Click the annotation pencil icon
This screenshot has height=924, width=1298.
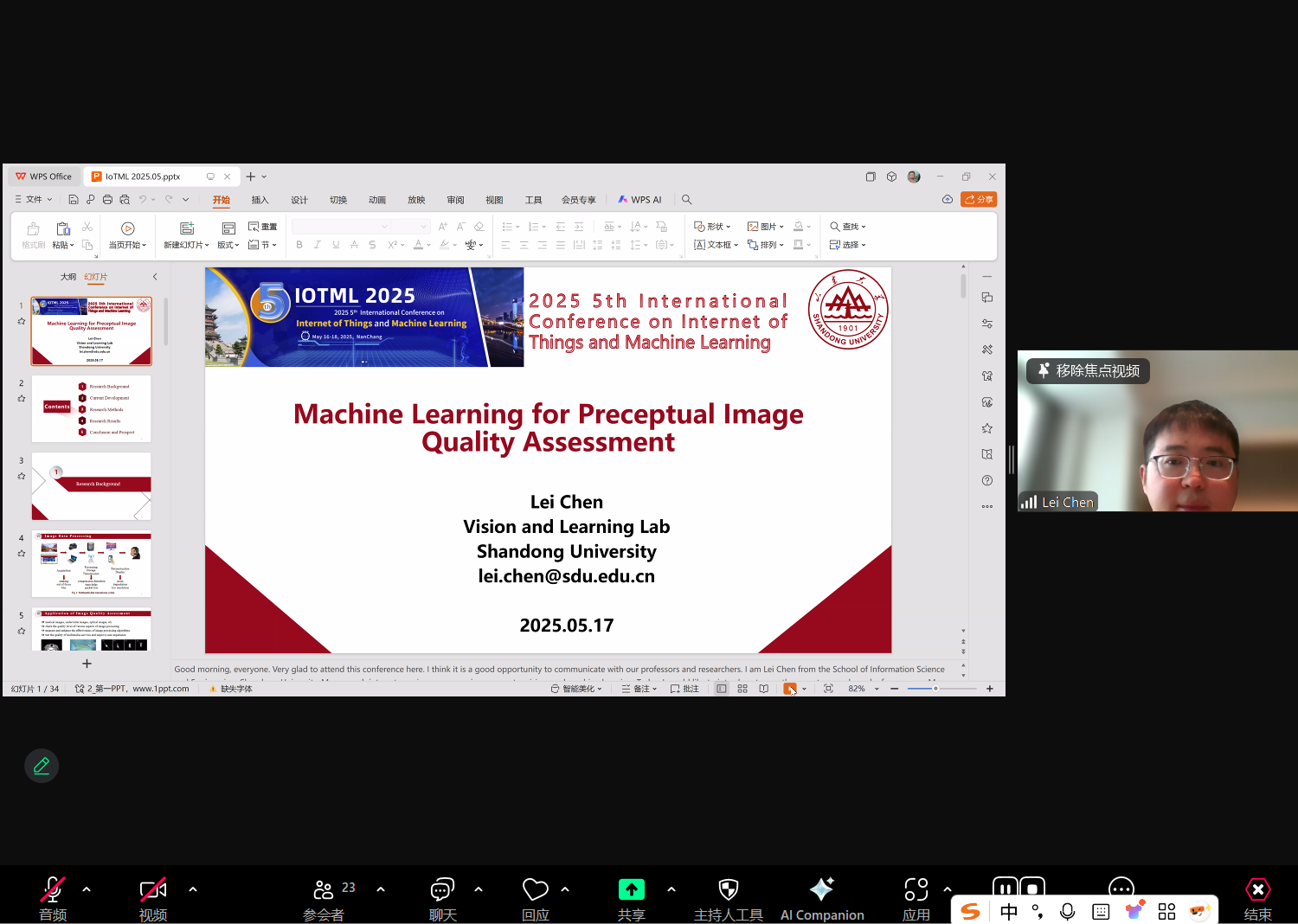(x=42, y=766)
